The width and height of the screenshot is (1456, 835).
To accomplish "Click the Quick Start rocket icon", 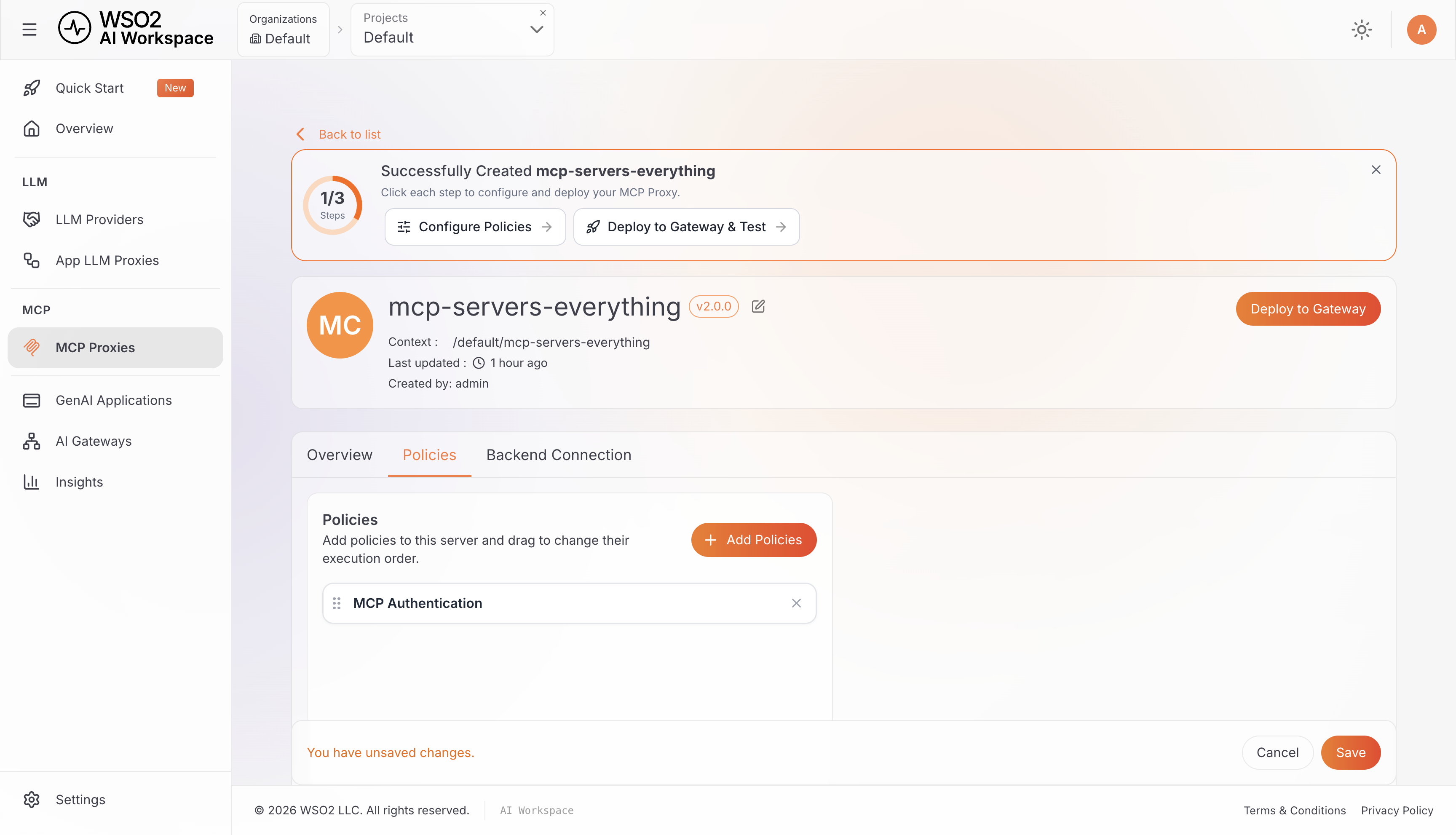I will [32, 88].
